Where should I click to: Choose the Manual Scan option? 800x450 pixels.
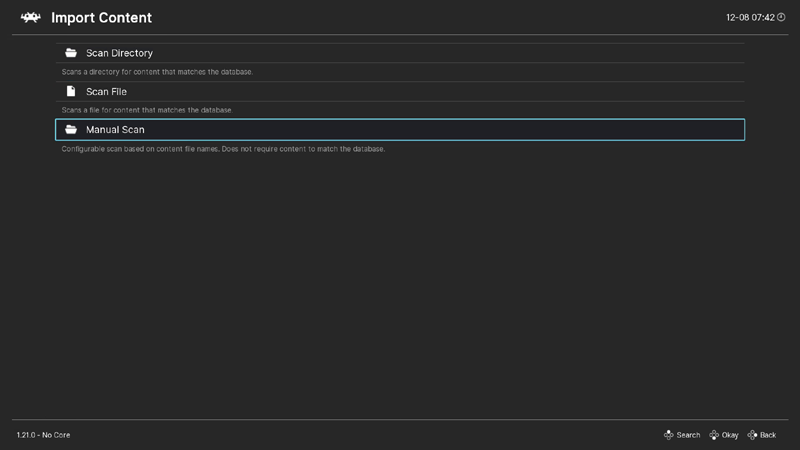[115, 130]
